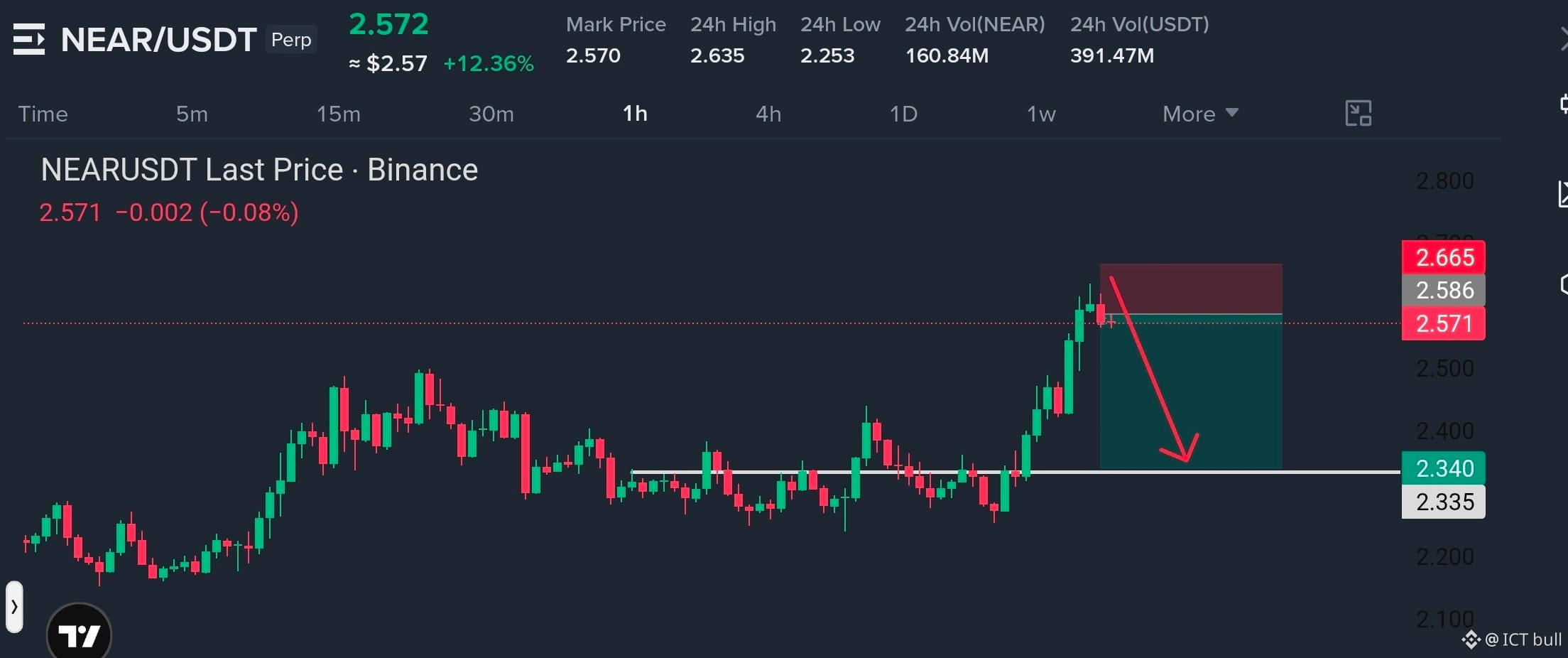
Task: Switch to the 30m timeframe
Action: click(x=491, y=114)
